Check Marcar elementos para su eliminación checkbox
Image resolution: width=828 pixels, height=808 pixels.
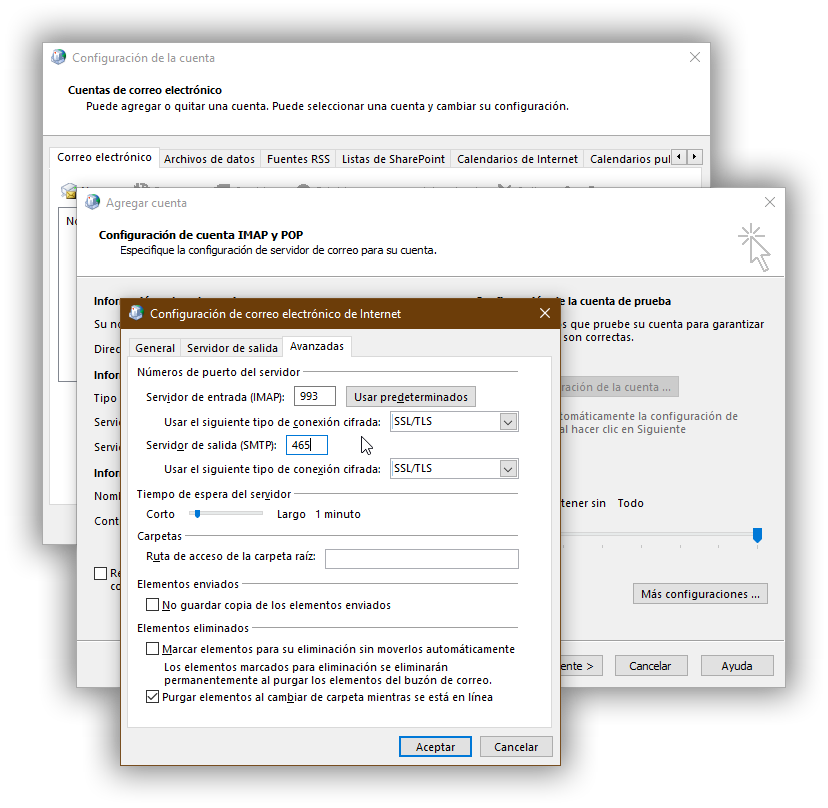[x=152, y=646]
